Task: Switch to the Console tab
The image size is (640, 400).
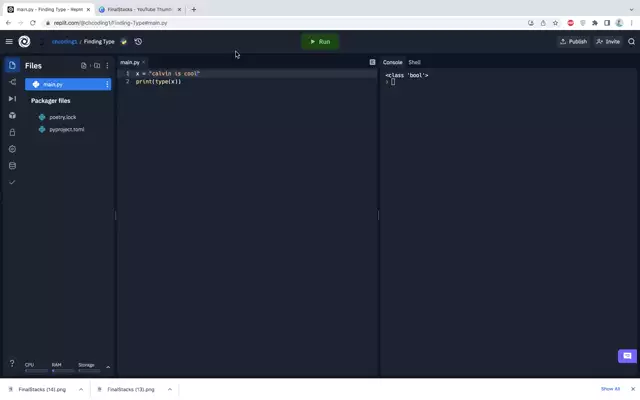Action: (393, 62)
